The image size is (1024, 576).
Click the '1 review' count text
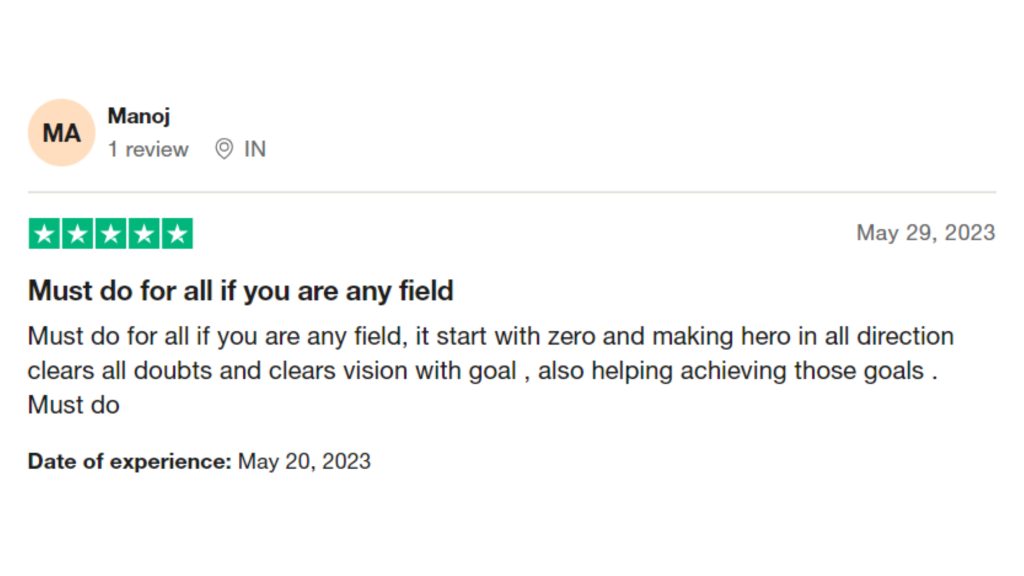coord(148,150)
